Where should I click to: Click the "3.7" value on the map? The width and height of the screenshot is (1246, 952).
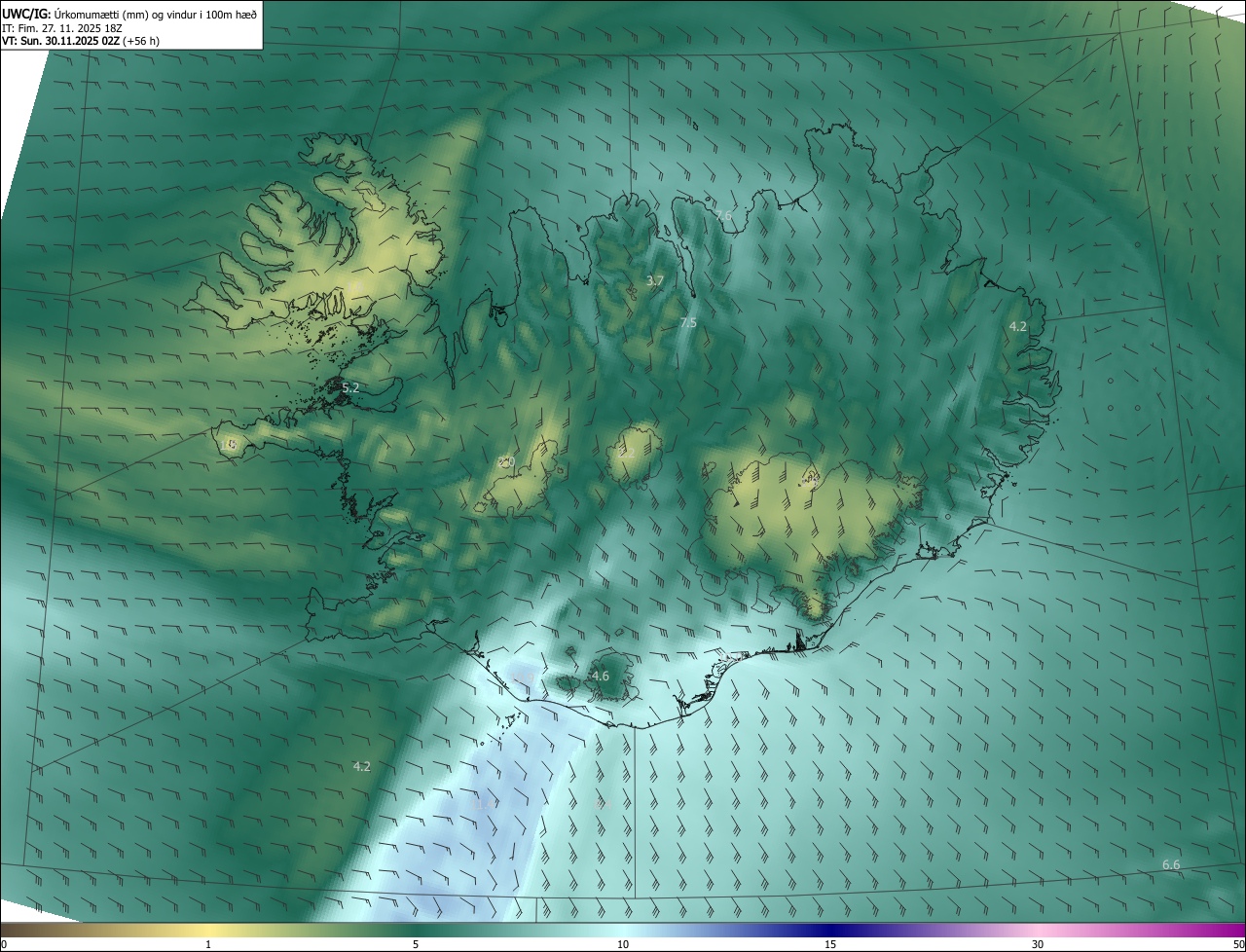pyautogui.click(x=655, y=281)
